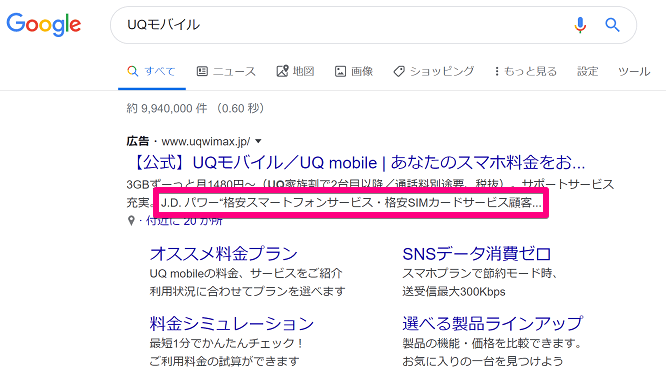Open the 設定 menu
The image size is (666, 385).
(587, 71)
